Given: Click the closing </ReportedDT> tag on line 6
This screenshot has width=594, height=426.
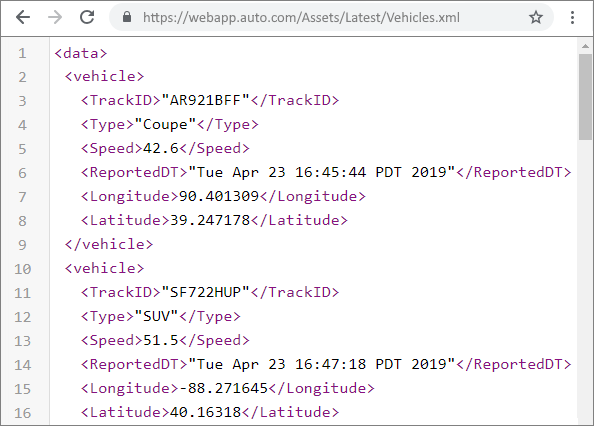Looking at the screenshot, I should coord(513,172).
